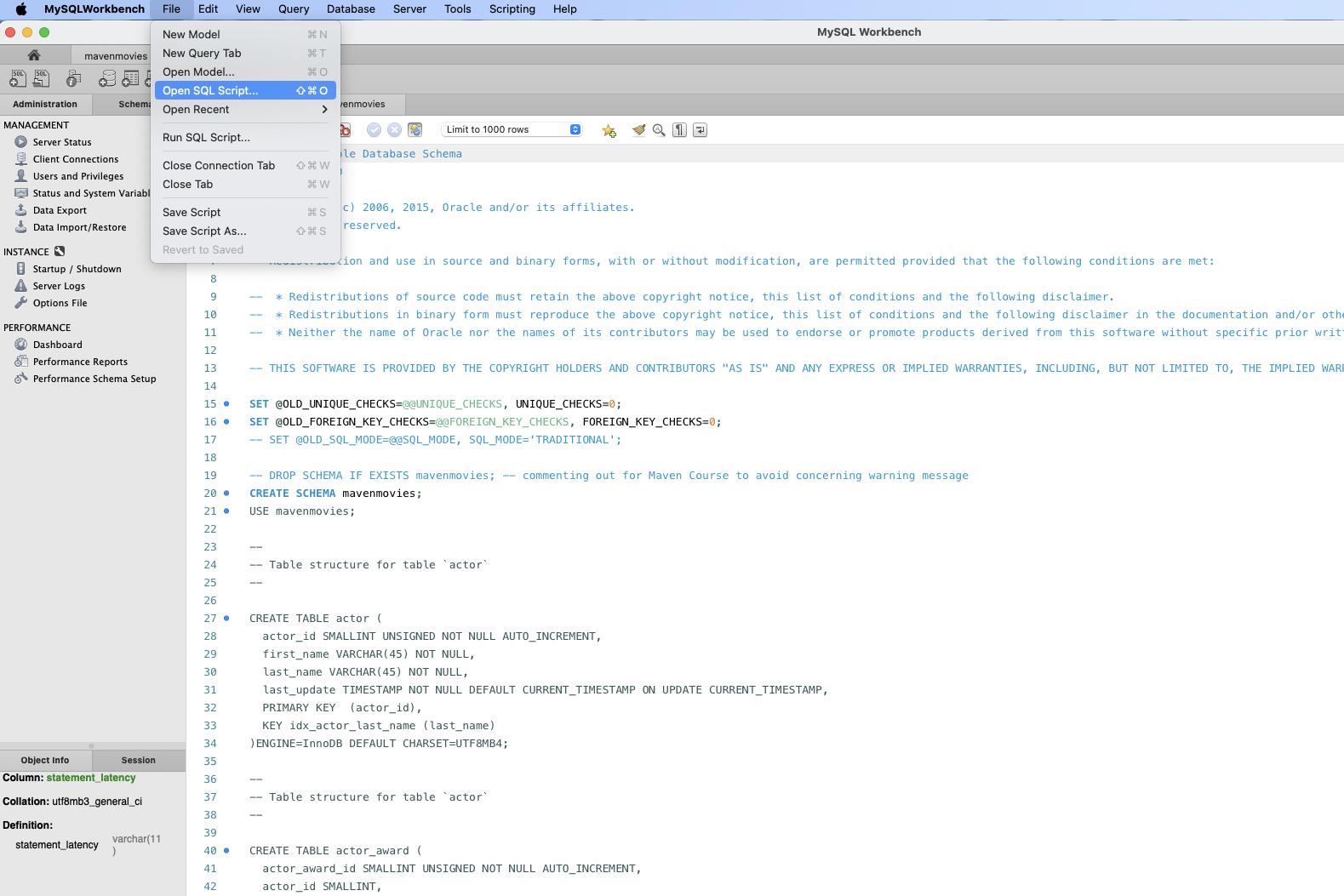The height and width of the screenshot is (896, 1344).
Task: Open the Performance Dashboard
Action: tap(57, 345)
